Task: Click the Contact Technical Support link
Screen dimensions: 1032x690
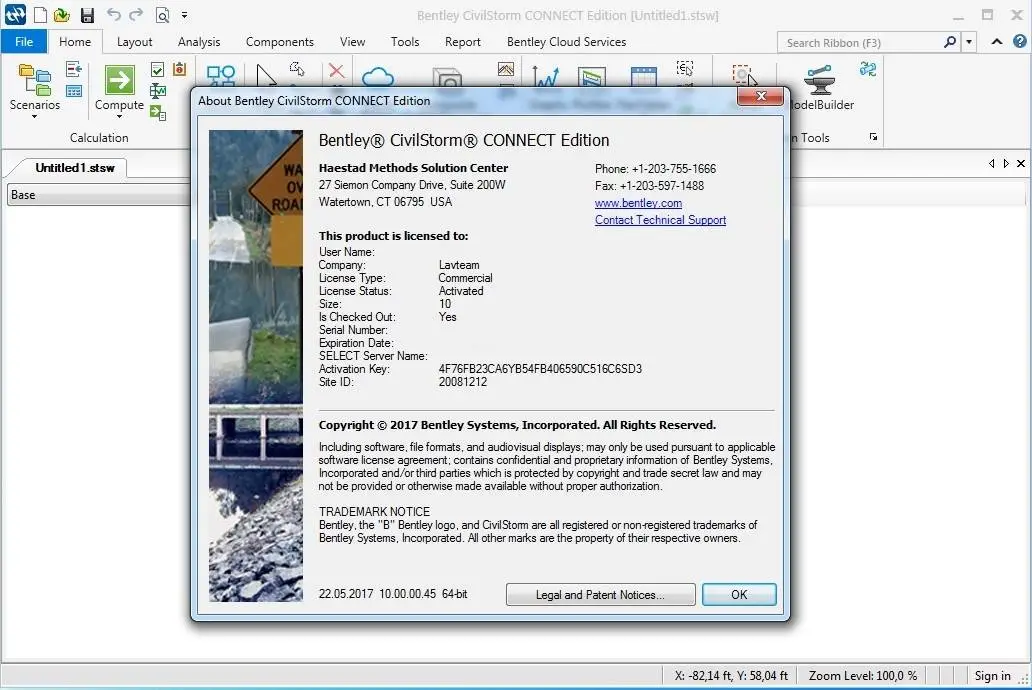Action: [660, 220]
